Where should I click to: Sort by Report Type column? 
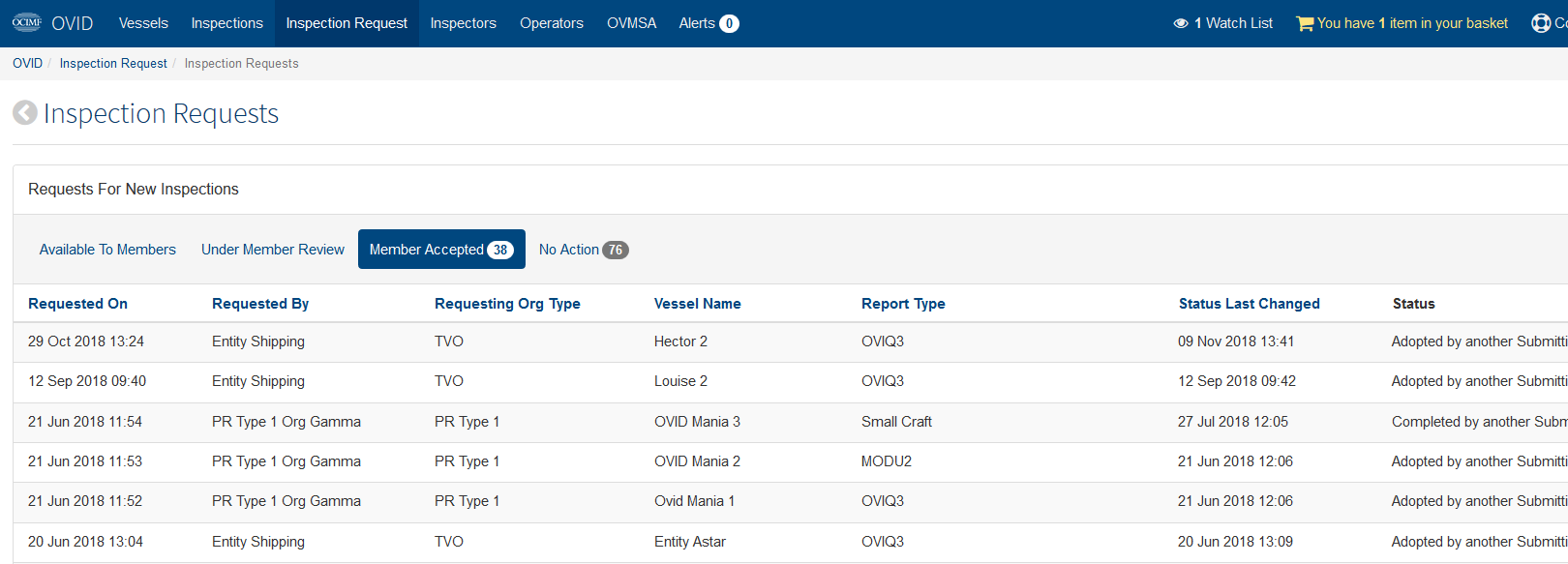pos(903,304)
